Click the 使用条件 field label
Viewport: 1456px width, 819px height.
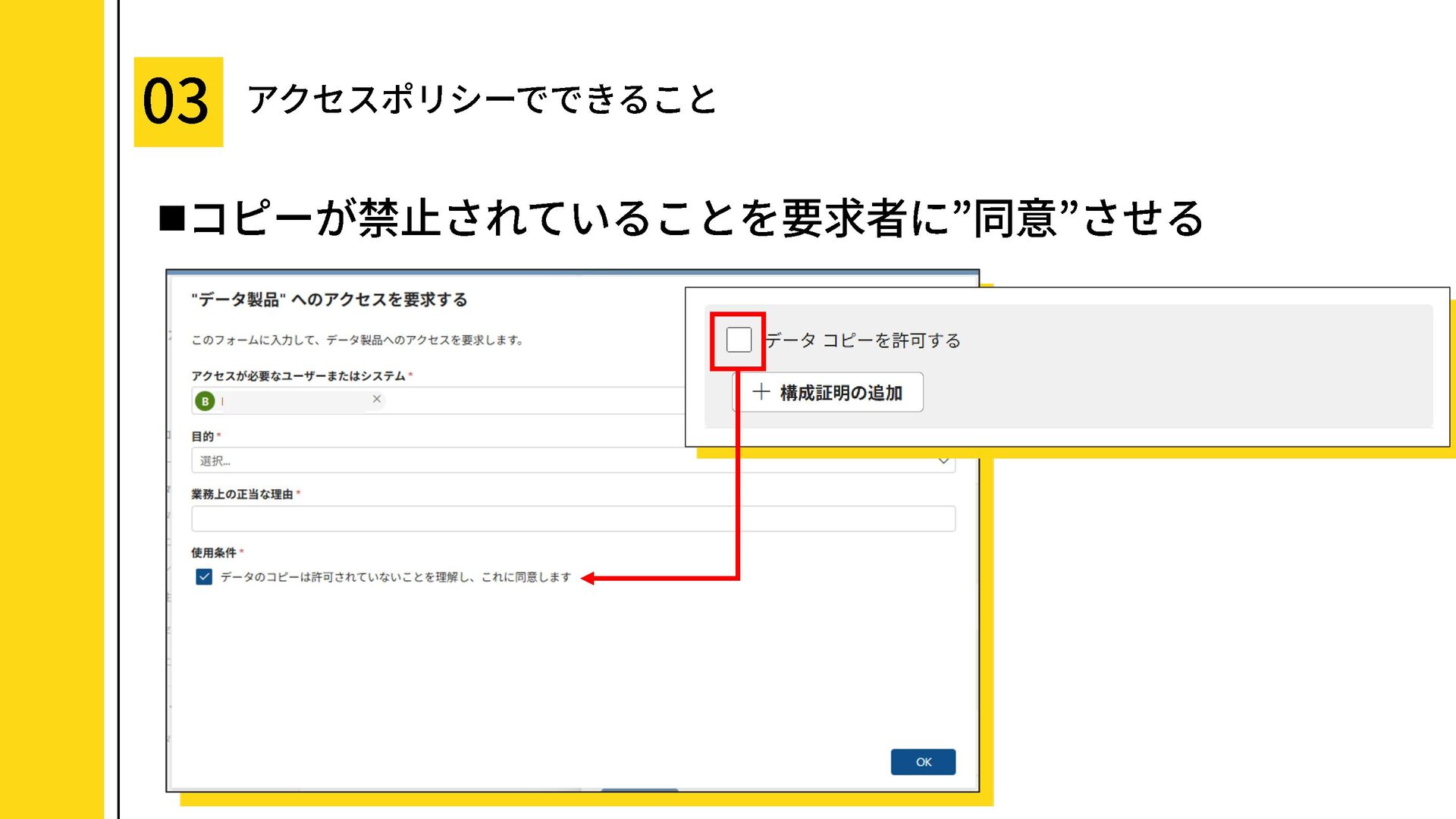(x=213, y=553)
